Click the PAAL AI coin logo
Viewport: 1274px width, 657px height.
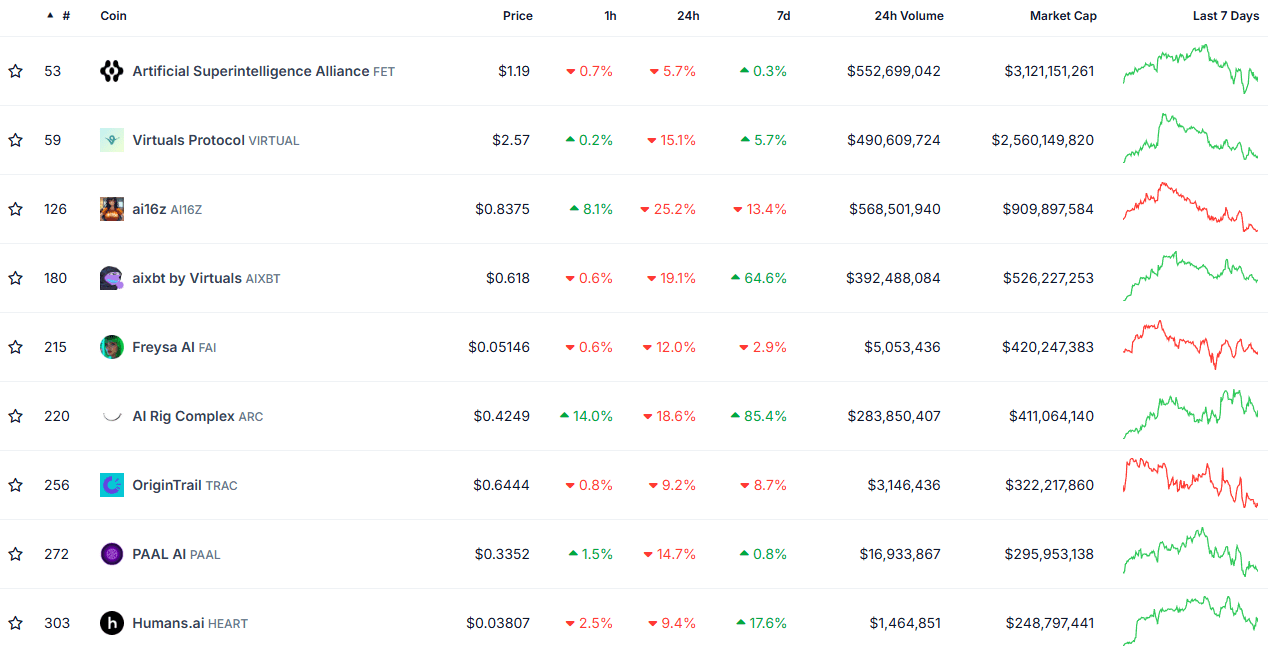tap(112, 554)
